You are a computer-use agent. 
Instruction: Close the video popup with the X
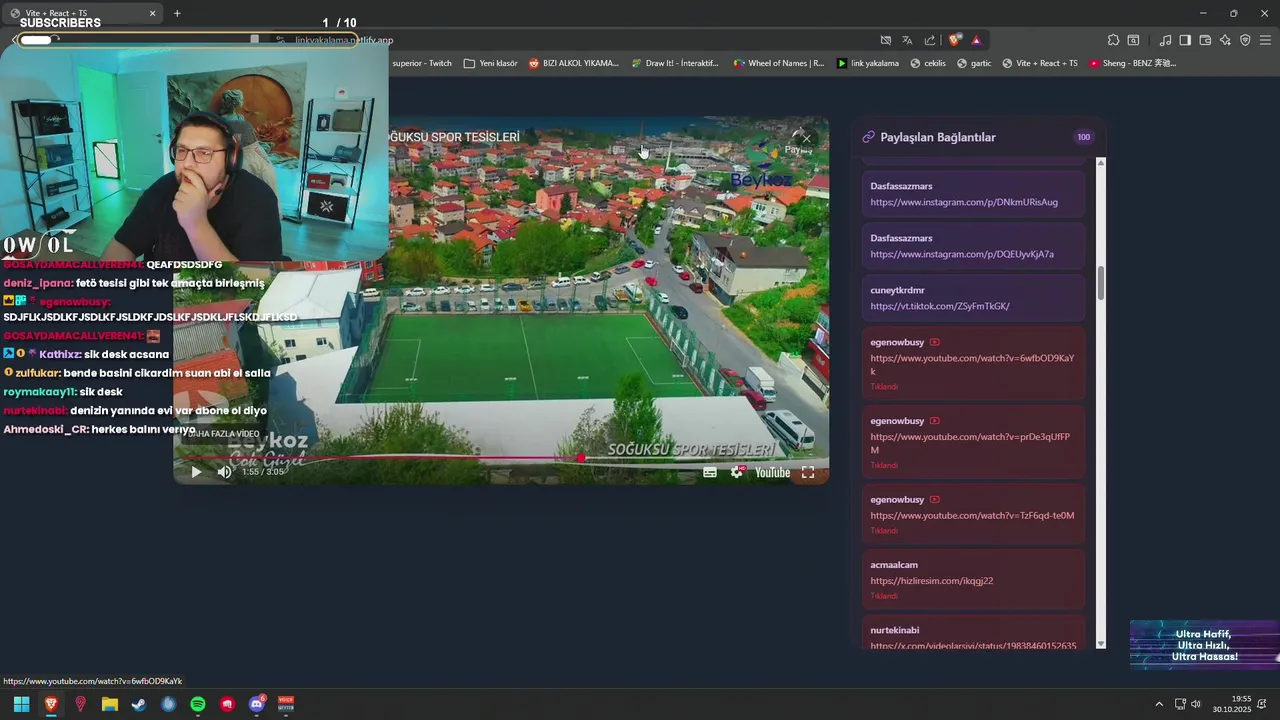click(x=806, y=138)
